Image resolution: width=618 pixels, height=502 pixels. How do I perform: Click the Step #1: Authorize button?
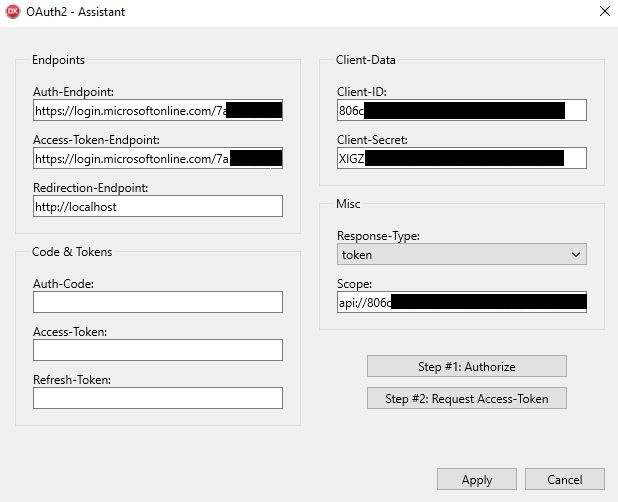tap(467, 366)
